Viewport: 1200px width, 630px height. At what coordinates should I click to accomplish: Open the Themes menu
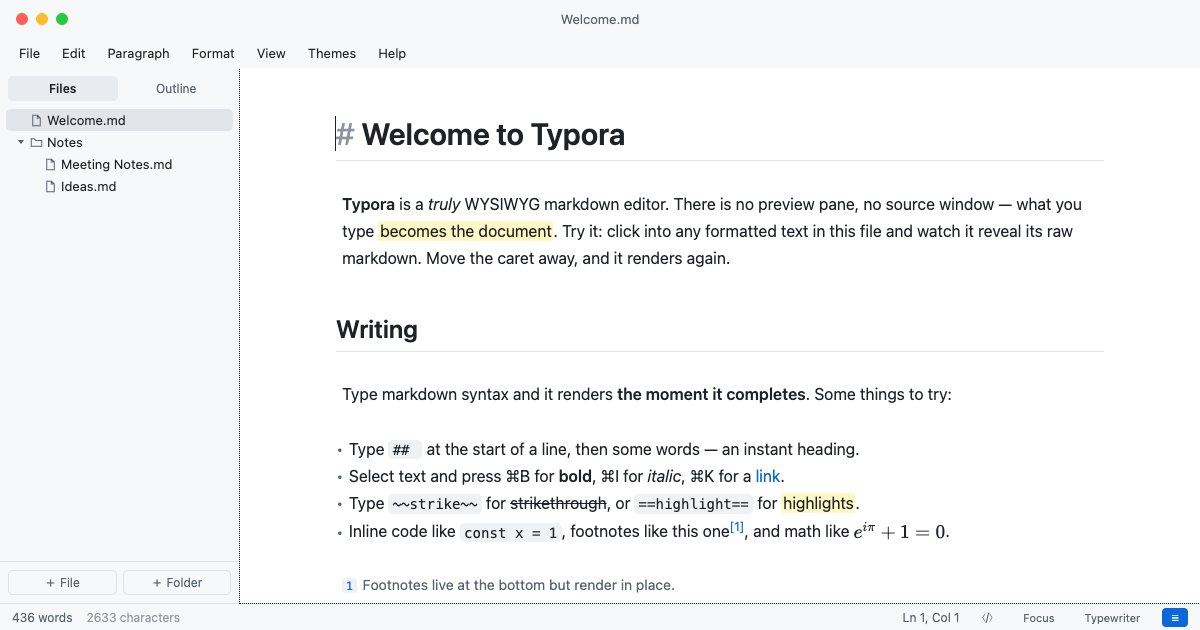(x=332, y=53)
